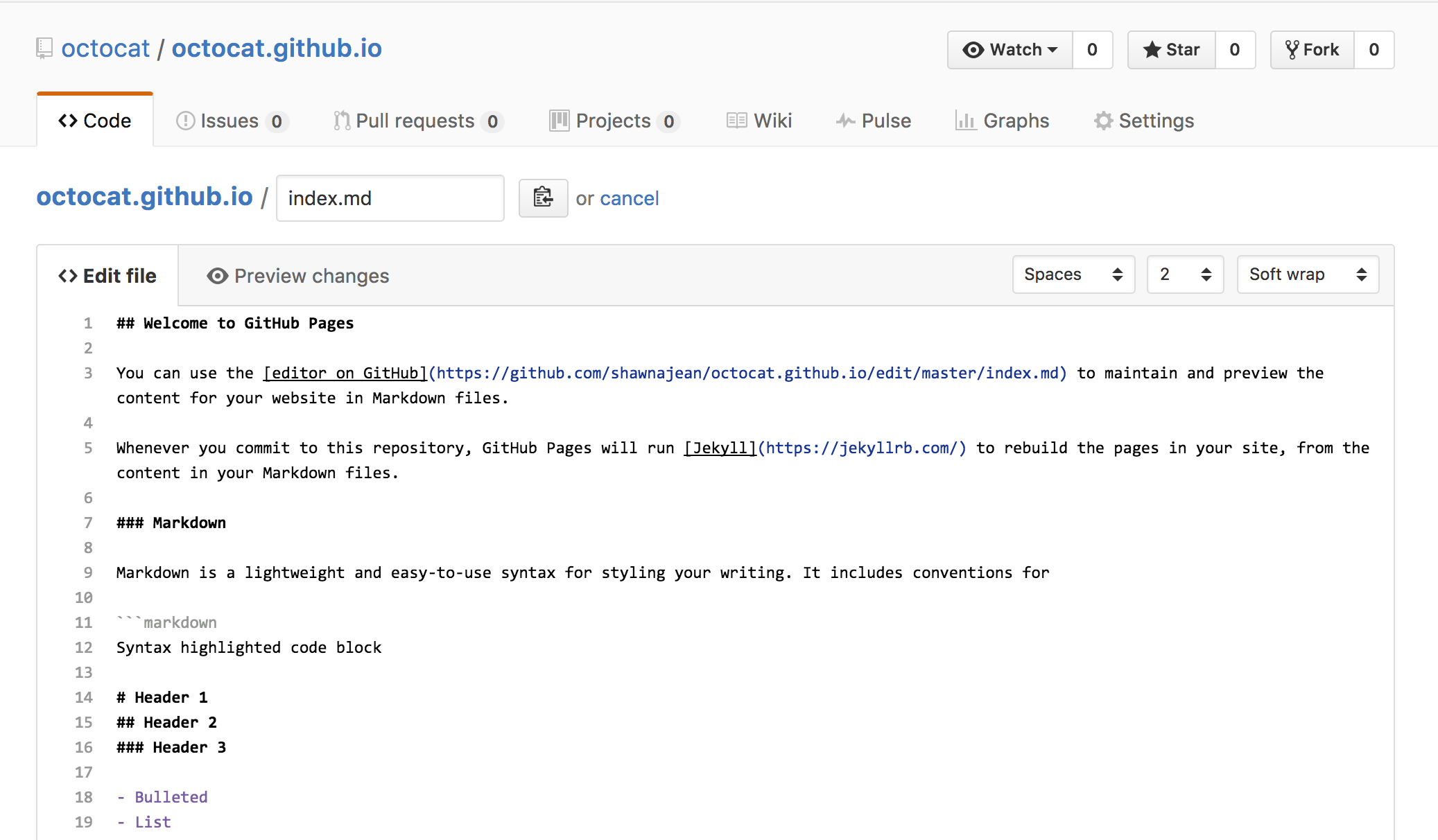Image resolution: width=1438 pixels, height=840 pixels.
Task: Click the star icon in the Star button
Action: [x=1152, y=50]
